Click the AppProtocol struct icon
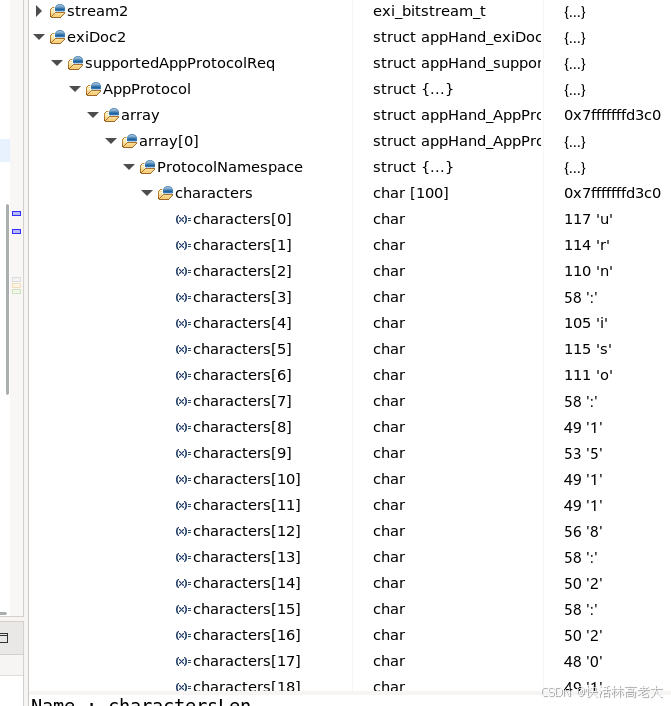 coord(93,89)
